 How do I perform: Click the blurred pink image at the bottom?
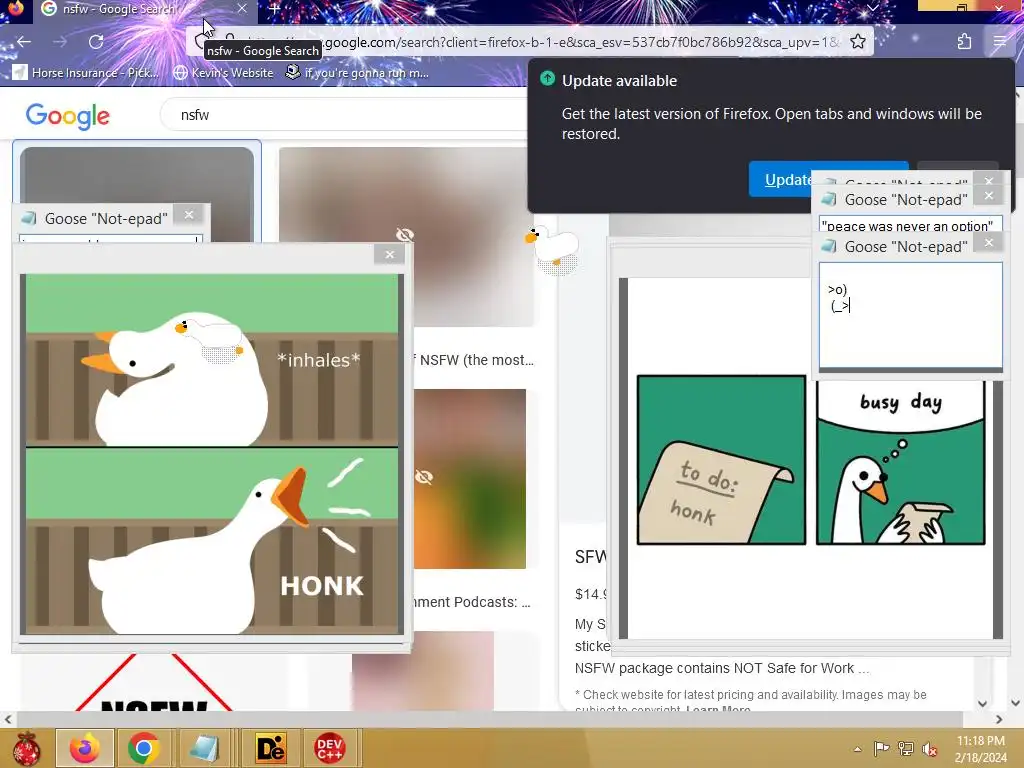coord(423,671)
